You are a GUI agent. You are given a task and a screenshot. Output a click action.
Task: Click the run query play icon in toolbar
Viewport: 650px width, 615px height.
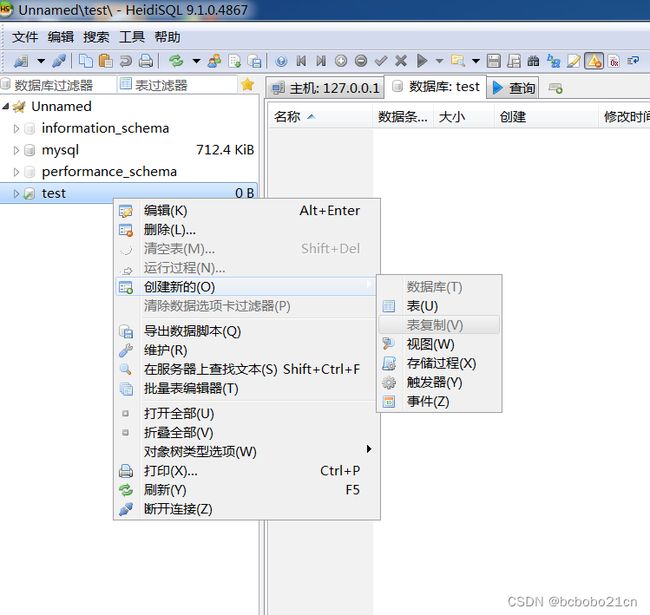coord(422,61)
